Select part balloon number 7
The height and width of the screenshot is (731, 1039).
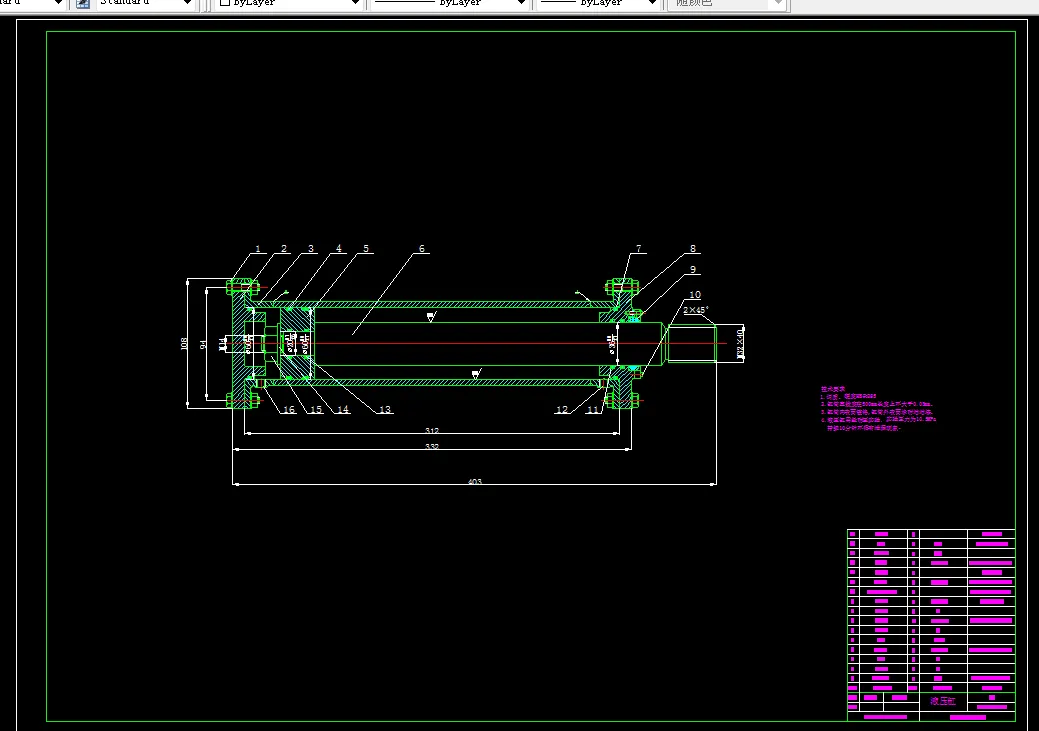coord(639,249)
